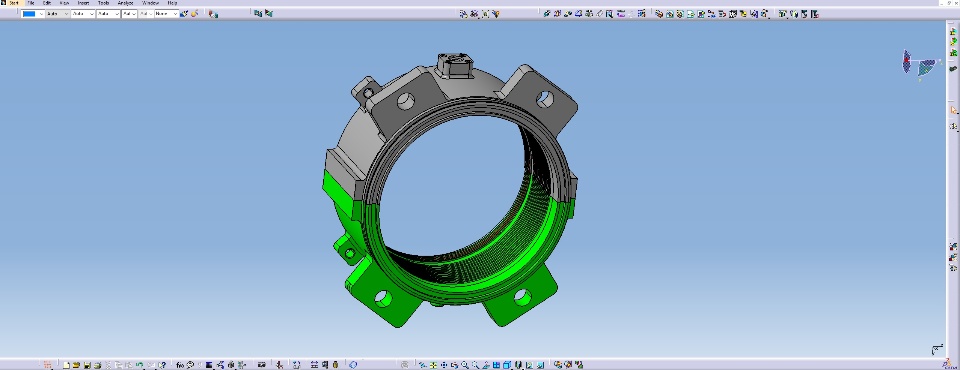This screenshot has width=960, height=370.
Task: Click the Zoom In magnifier icon
Action: [465, 365]
